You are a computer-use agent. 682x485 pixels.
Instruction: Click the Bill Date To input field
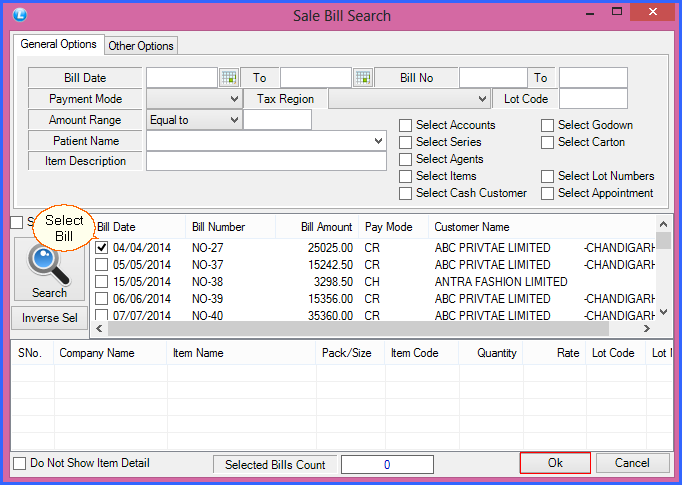(316, 78)
